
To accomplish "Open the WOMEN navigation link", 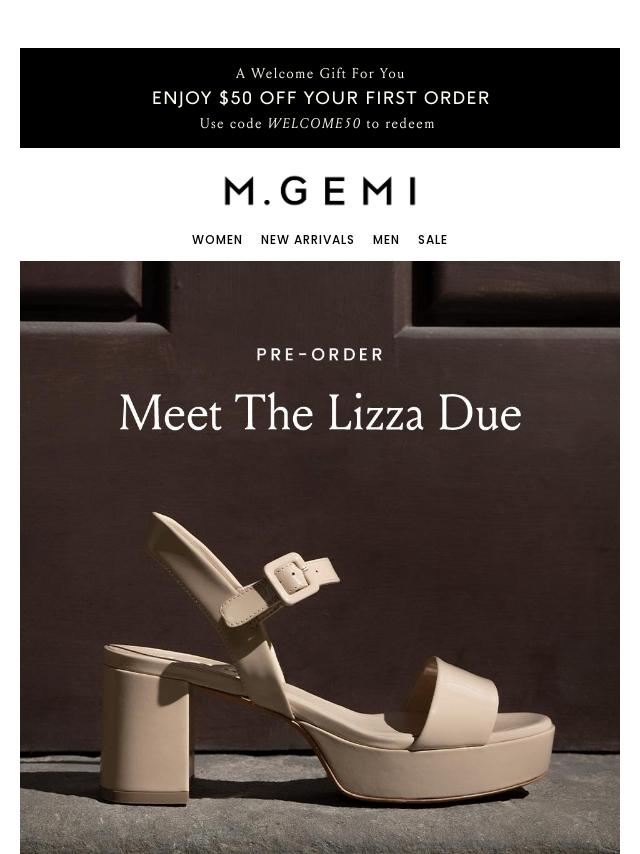I will tap(217, 240).
